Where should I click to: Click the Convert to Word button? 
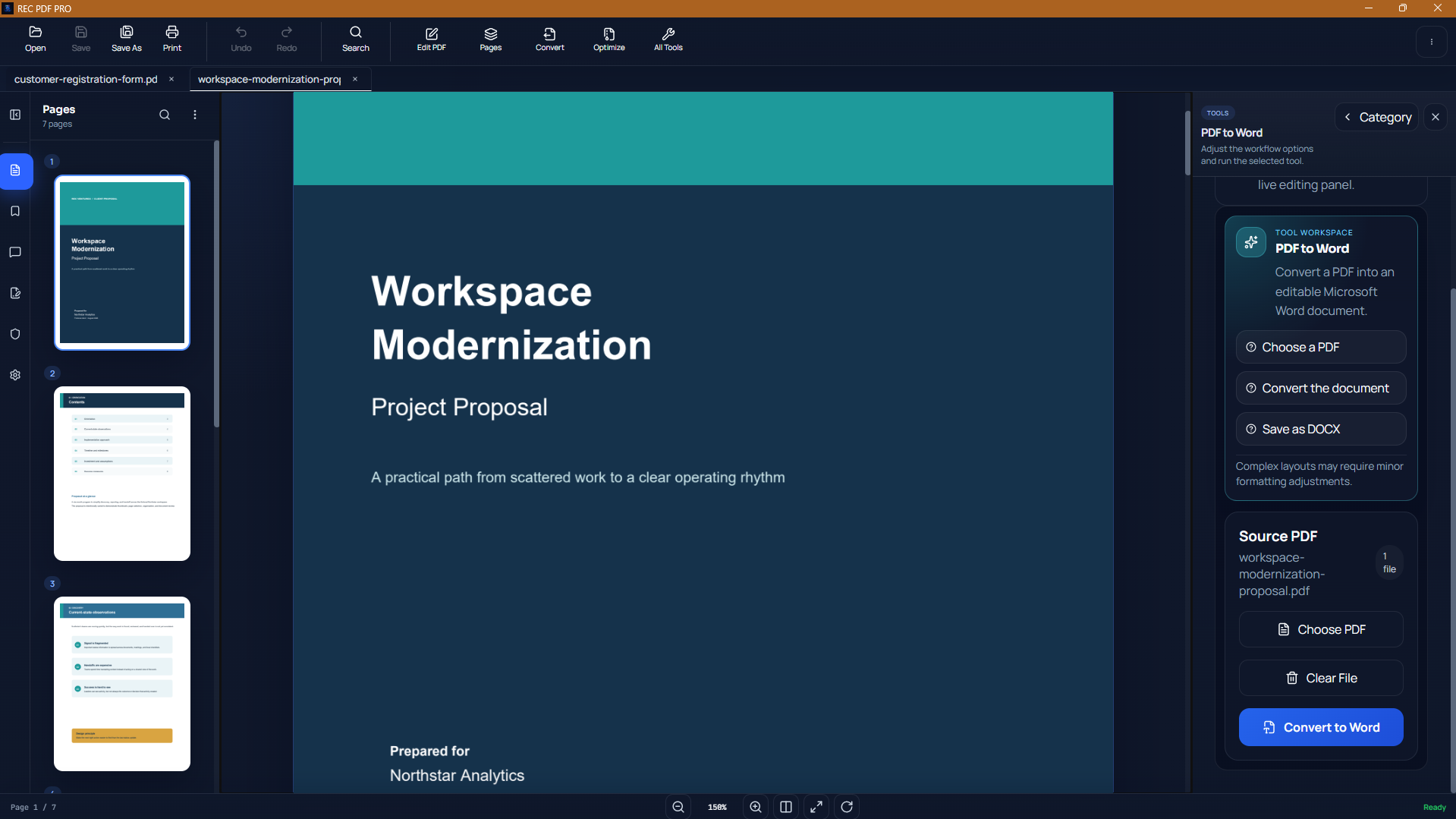[x=1321, y=727]
